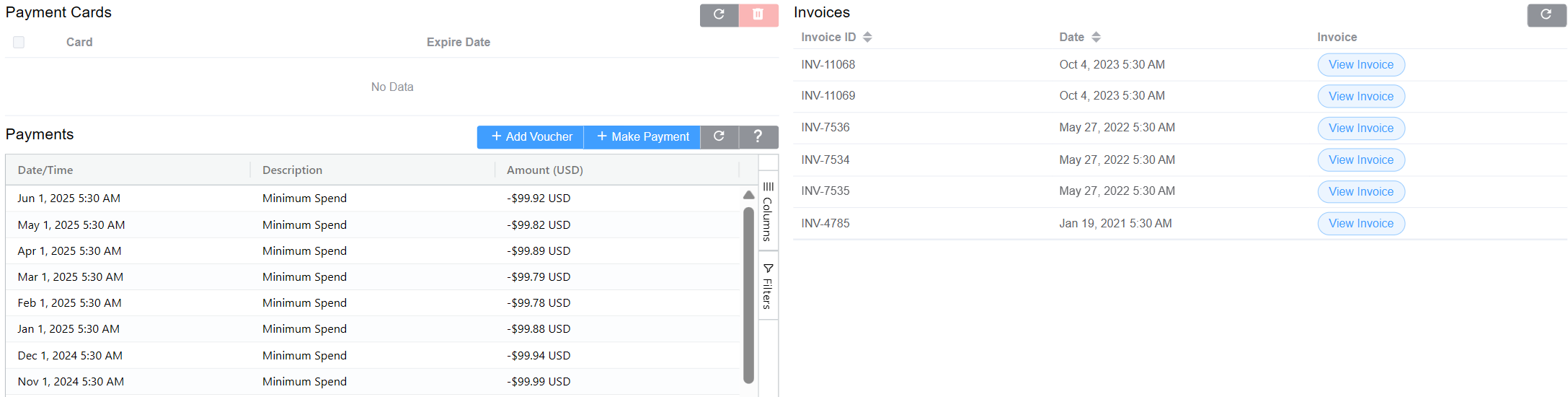Viewport: 1568px width, 397px height.
Task: Open the View Invoice for INV-7536
Action: [1360, 128]
